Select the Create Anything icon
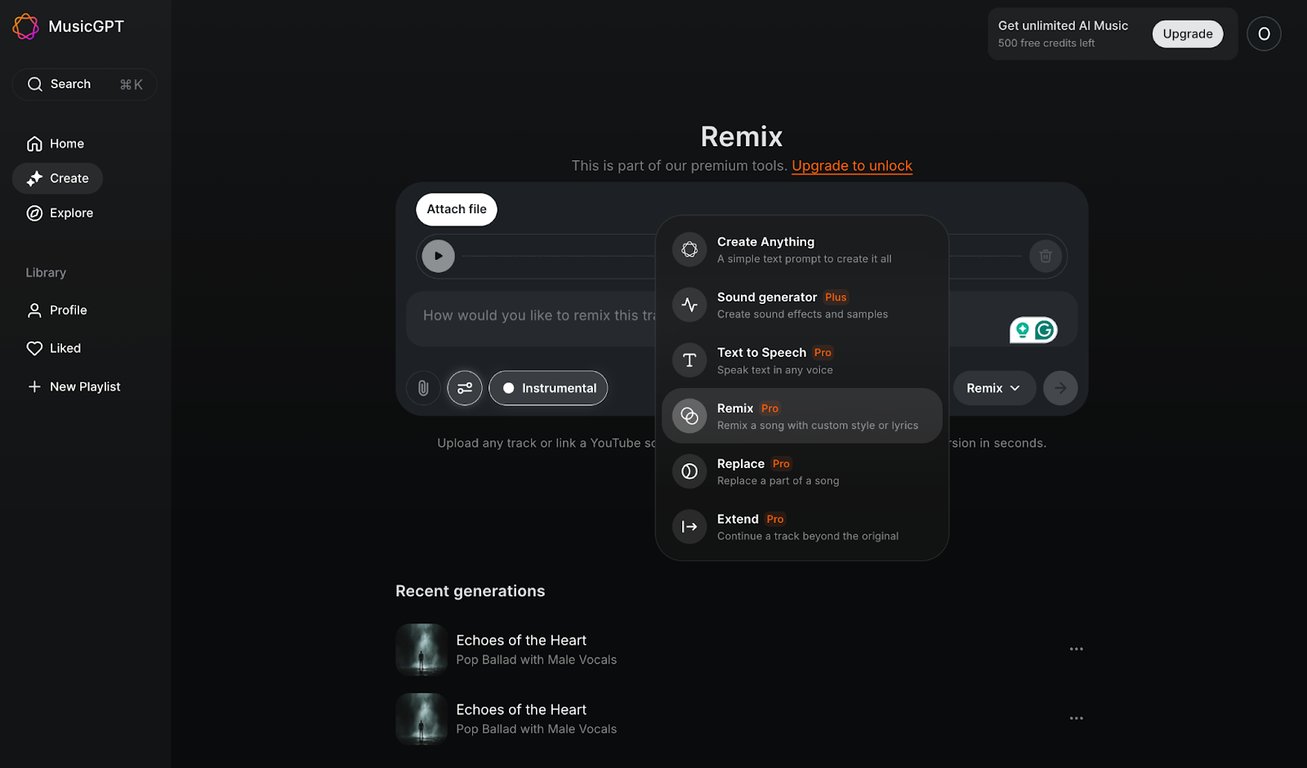 coord(689,249)
